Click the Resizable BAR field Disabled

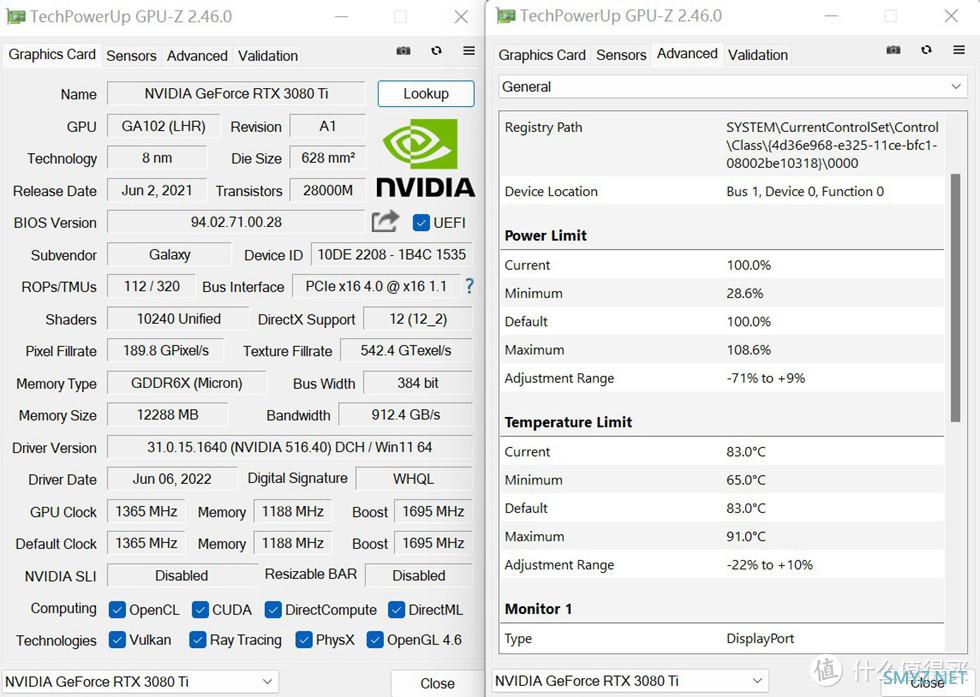click(x=419, y=576)
